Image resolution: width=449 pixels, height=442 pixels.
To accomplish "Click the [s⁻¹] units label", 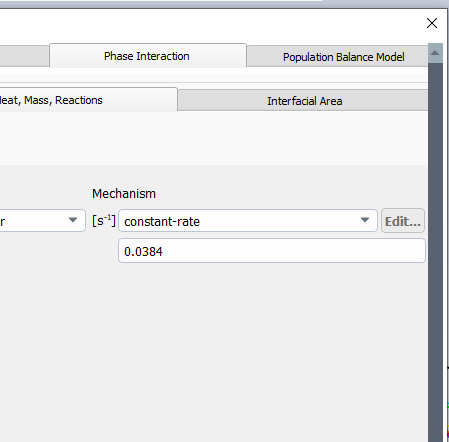I will click(104, 221).
